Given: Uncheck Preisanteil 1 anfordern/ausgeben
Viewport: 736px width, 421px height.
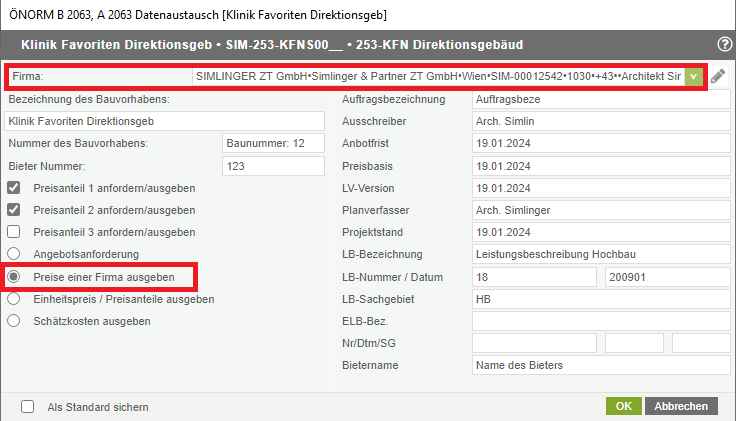Looking at the screenshot, I should [x=14, y=188].
